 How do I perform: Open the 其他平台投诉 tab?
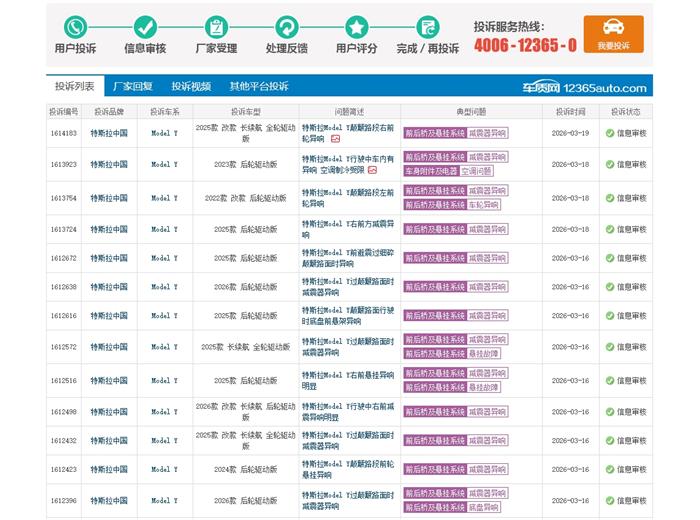click(x=258, y=87)
